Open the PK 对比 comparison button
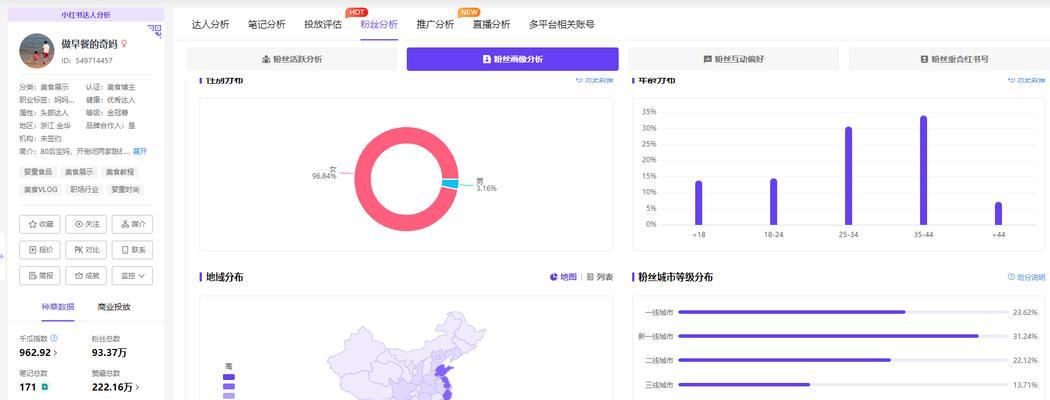The image size is (1050, 400). point(86,250)
